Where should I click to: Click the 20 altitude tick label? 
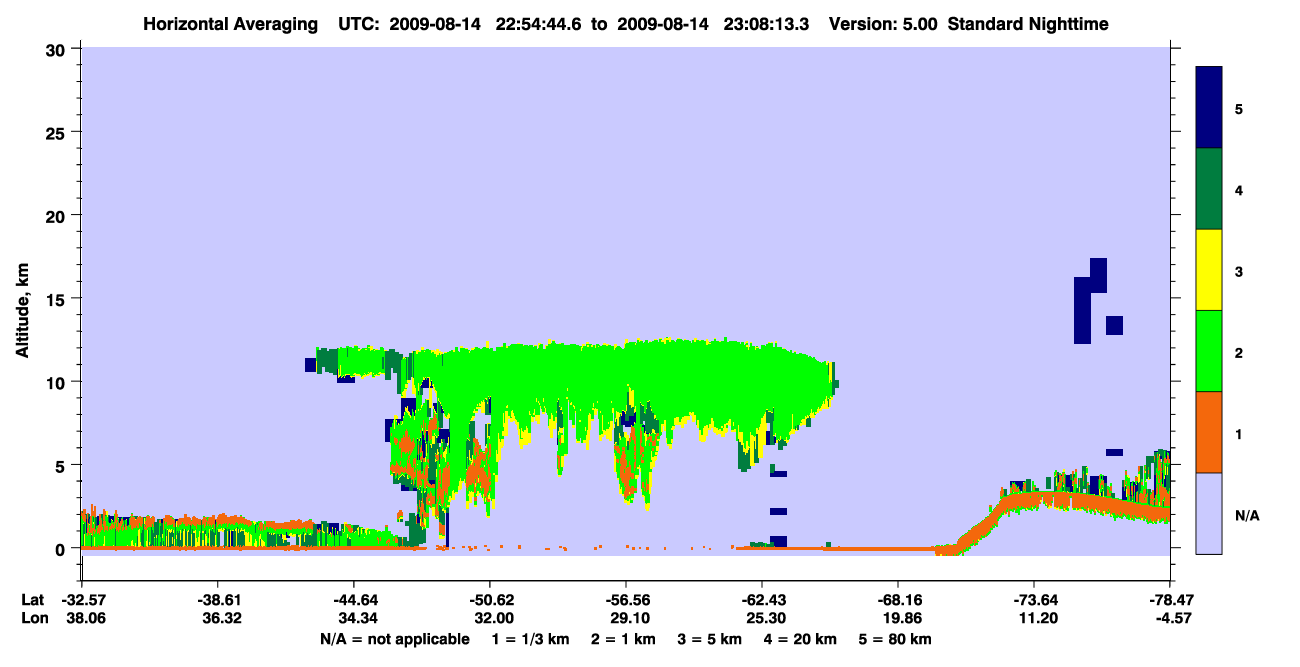(x=58, y=216)
